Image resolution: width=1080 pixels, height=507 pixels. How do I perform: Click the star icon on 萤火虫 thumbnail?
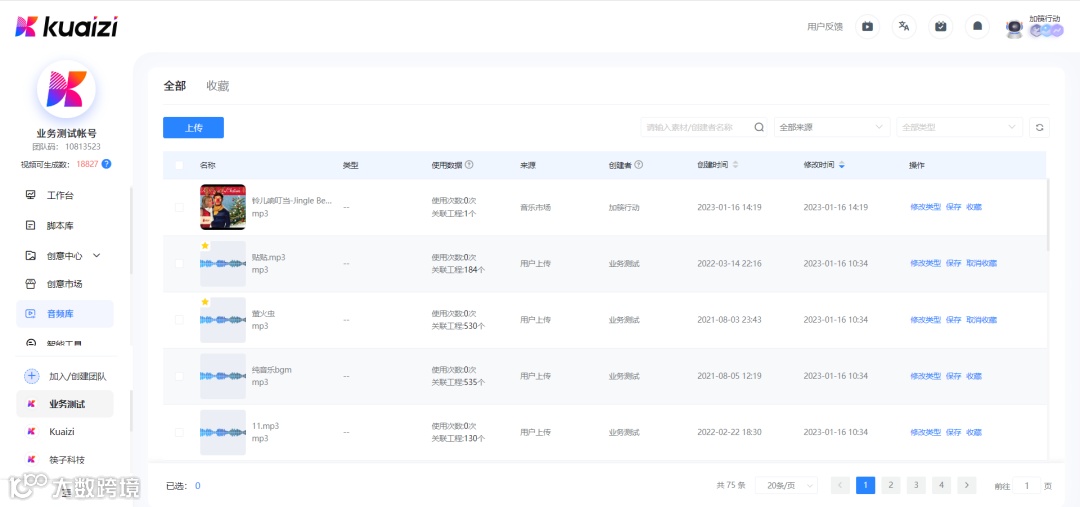click(205, 302)
